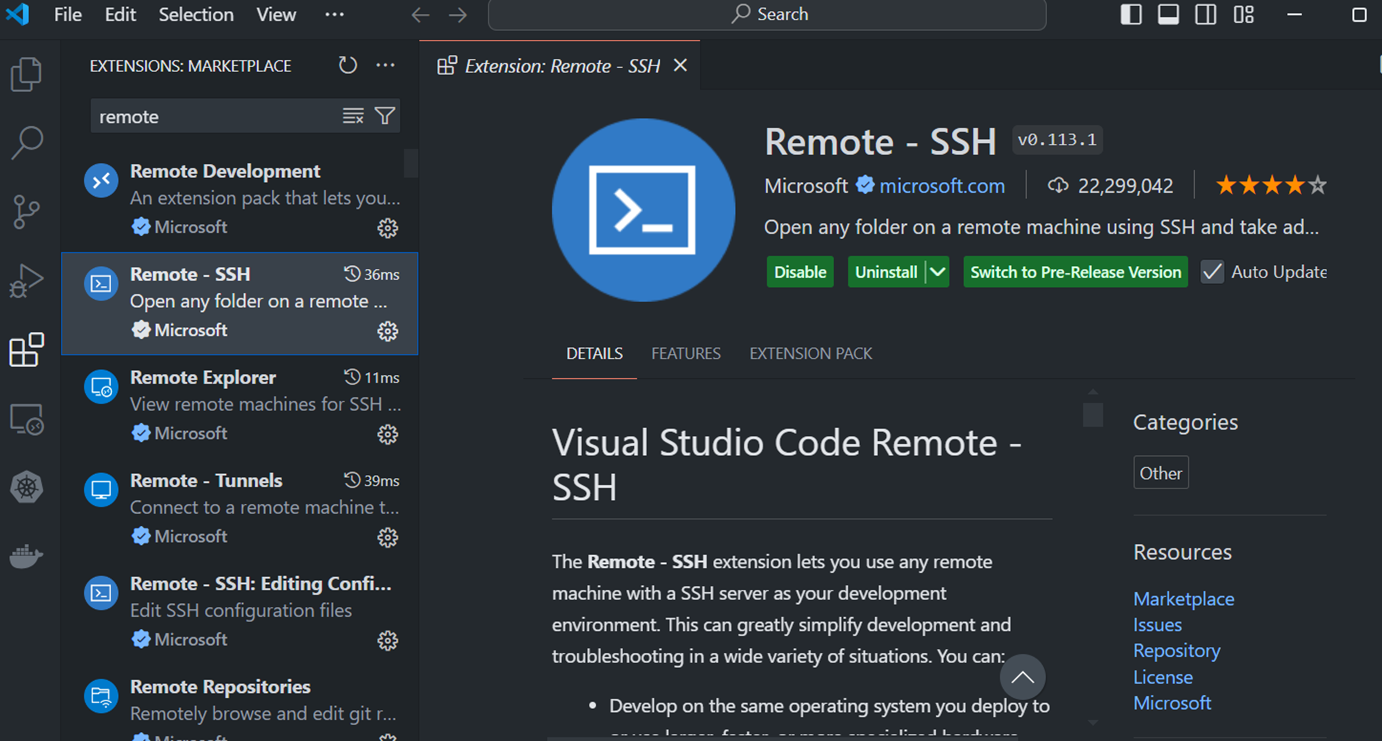Switch to DETAILS tab

point(594,354)
